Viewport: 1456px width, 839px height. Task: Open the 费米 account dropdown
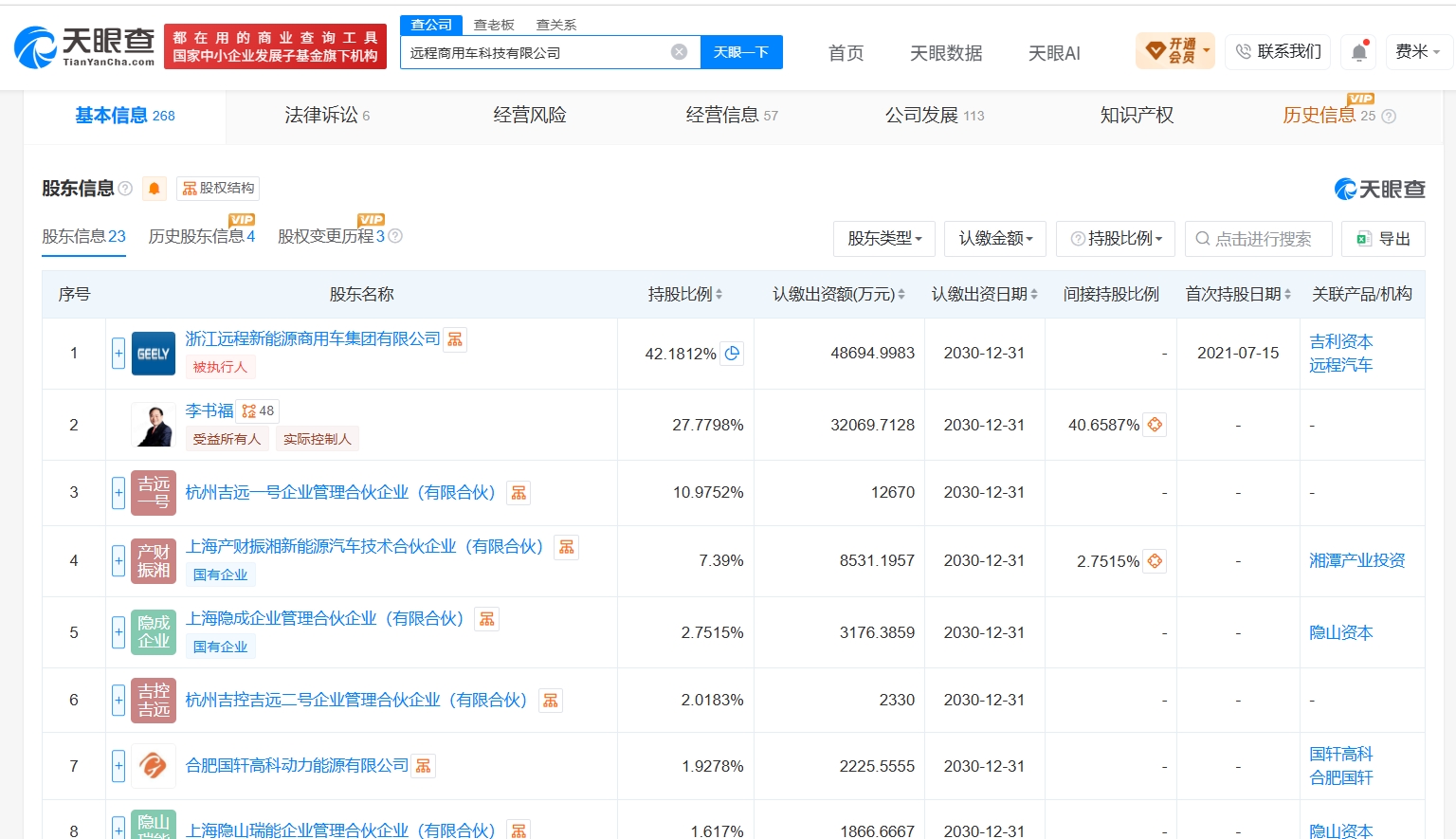click(x=1417, y=51)
